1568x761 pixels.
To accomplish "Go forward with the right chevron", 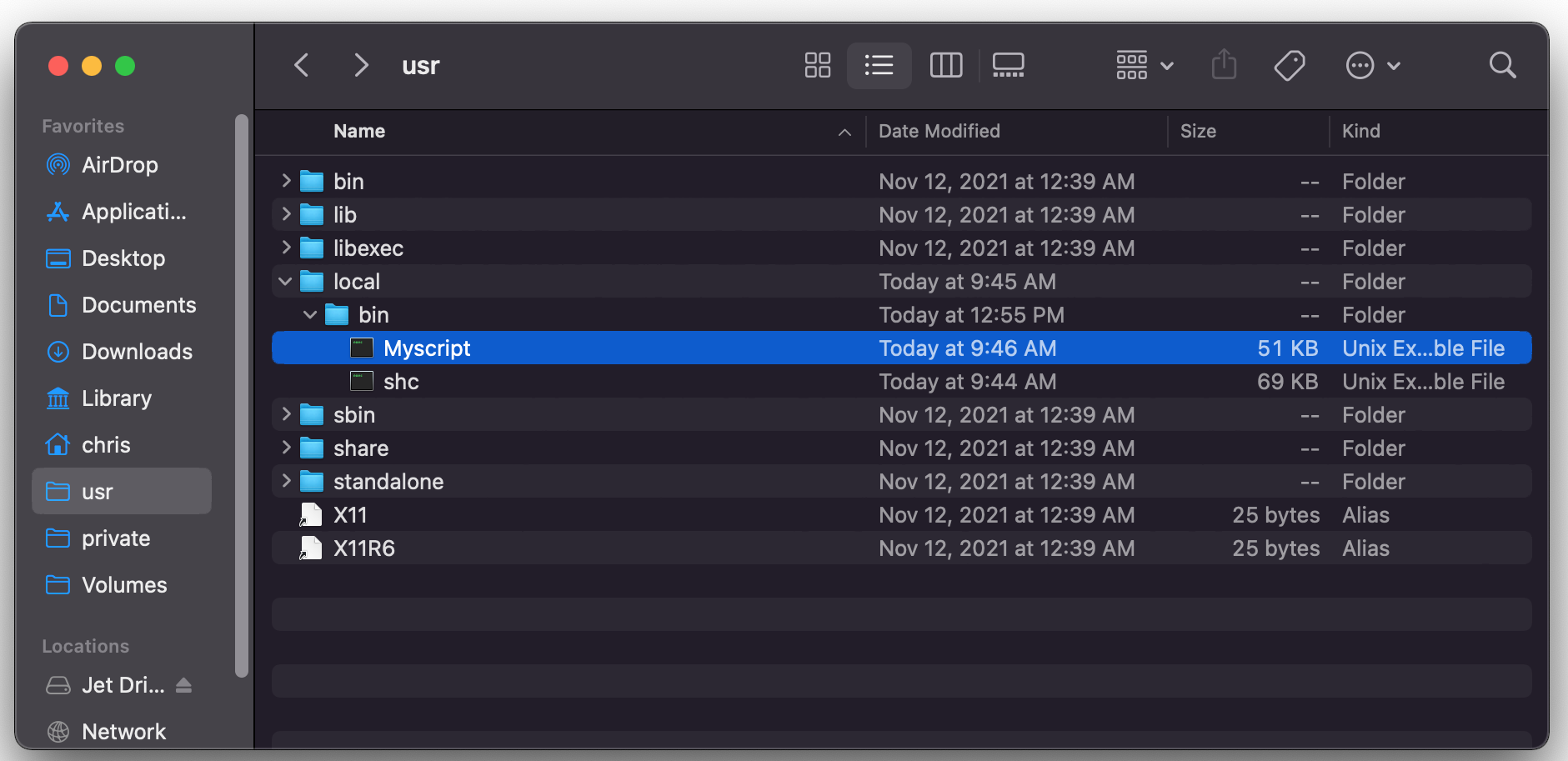I will pos(360,65).
